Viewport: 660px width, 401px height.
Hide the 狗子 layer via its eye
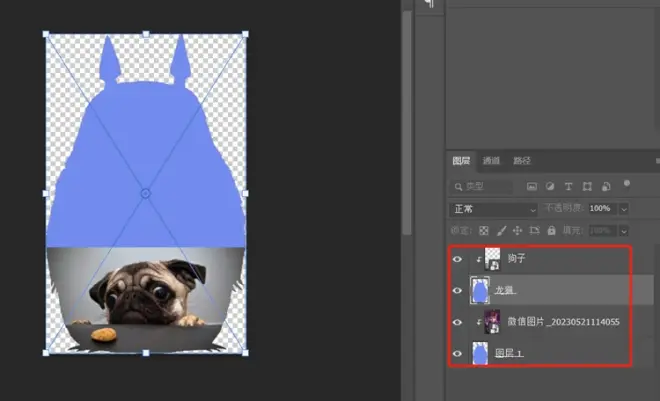pos(457,259)
